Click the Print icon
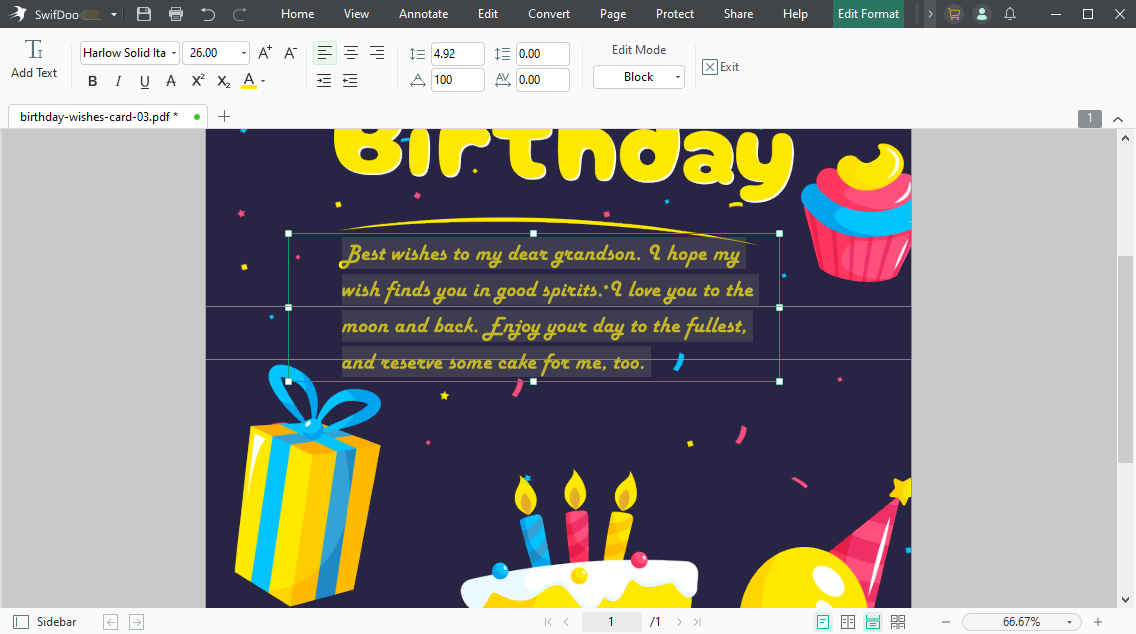 176,14
